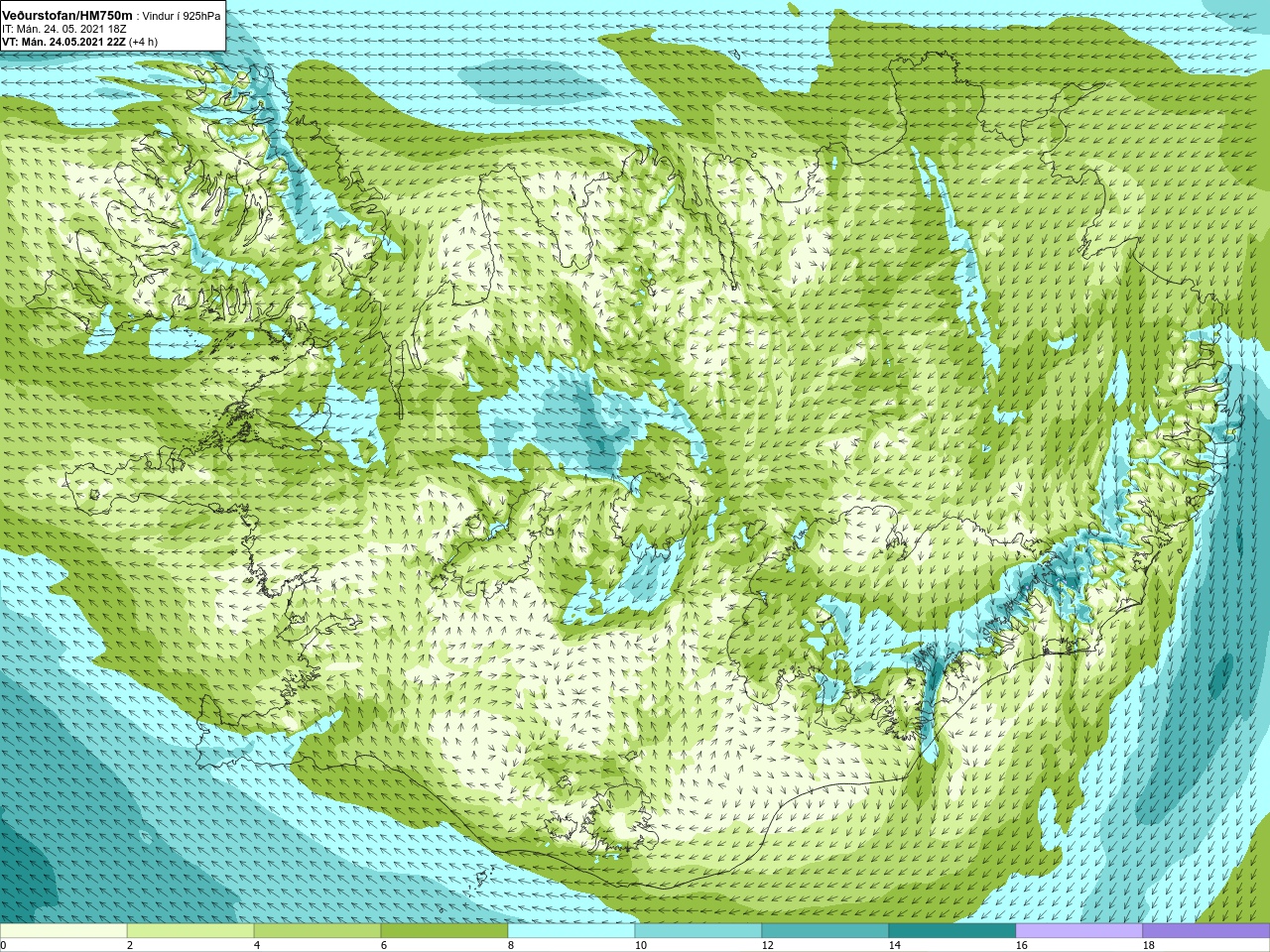Viewport: 1270px width, 952px height.
Task: Pick the darker green 6–8 legend swatch
Action: pyautogui.click(x=444, y=931)
